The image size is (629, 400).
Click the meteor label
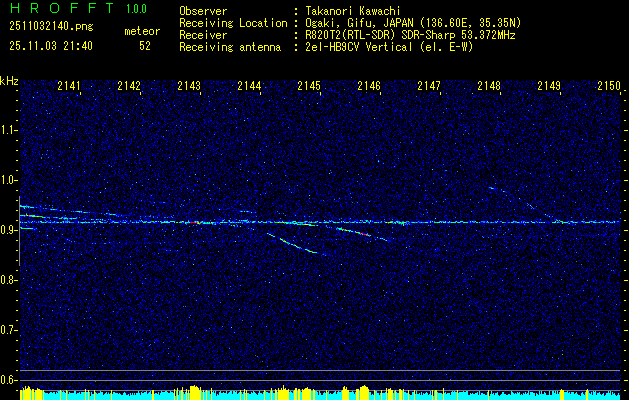pos(142,31)
